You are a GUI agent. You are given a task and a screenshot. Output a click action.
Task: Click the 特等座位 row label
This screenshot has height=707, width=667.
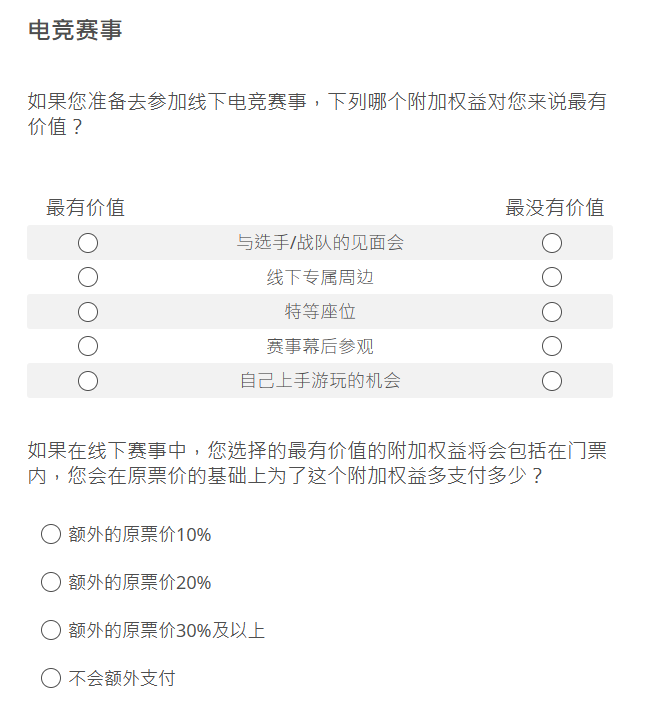[x=320, y=312]
